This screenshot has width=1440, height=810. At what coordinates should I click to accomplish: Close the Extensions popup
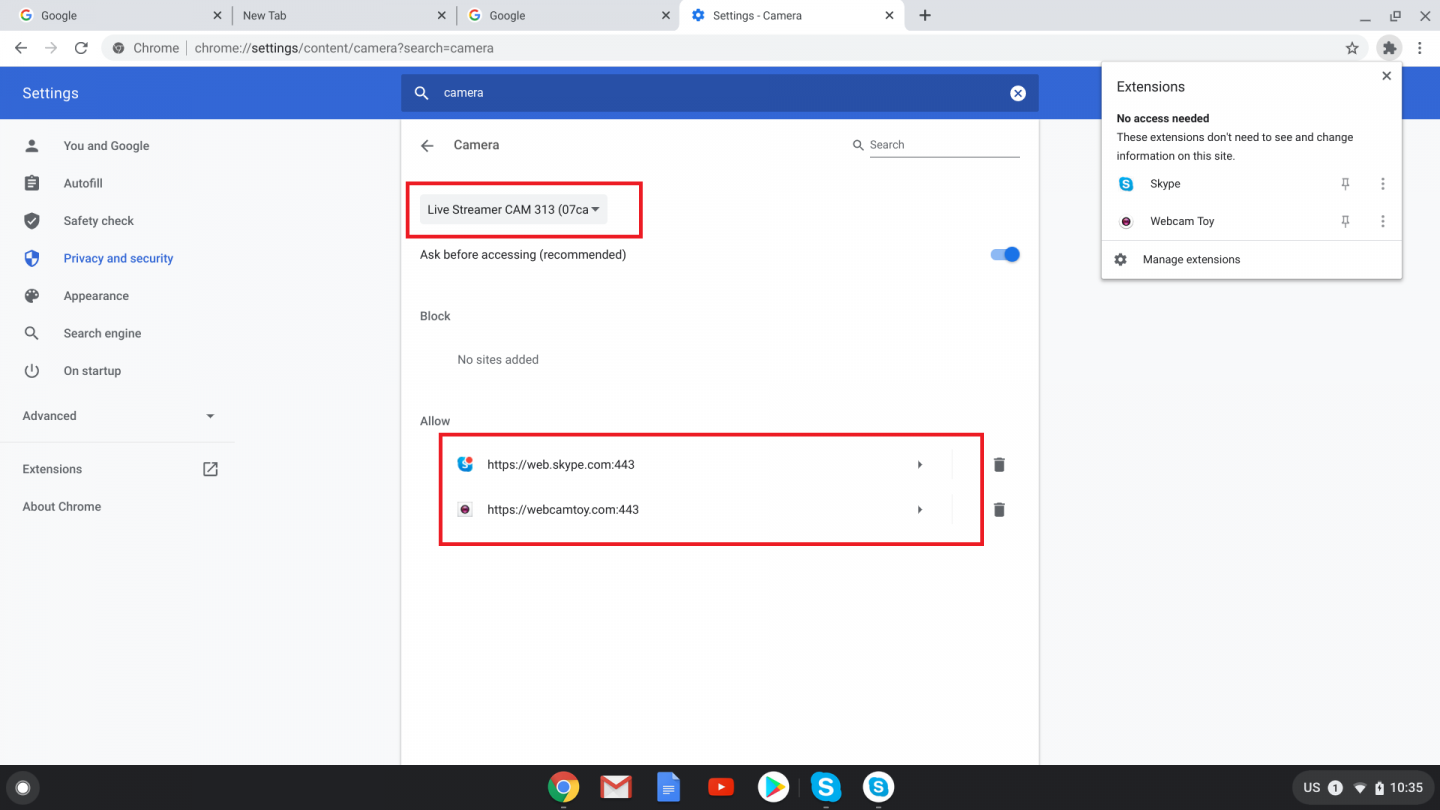pos(1385,76)
